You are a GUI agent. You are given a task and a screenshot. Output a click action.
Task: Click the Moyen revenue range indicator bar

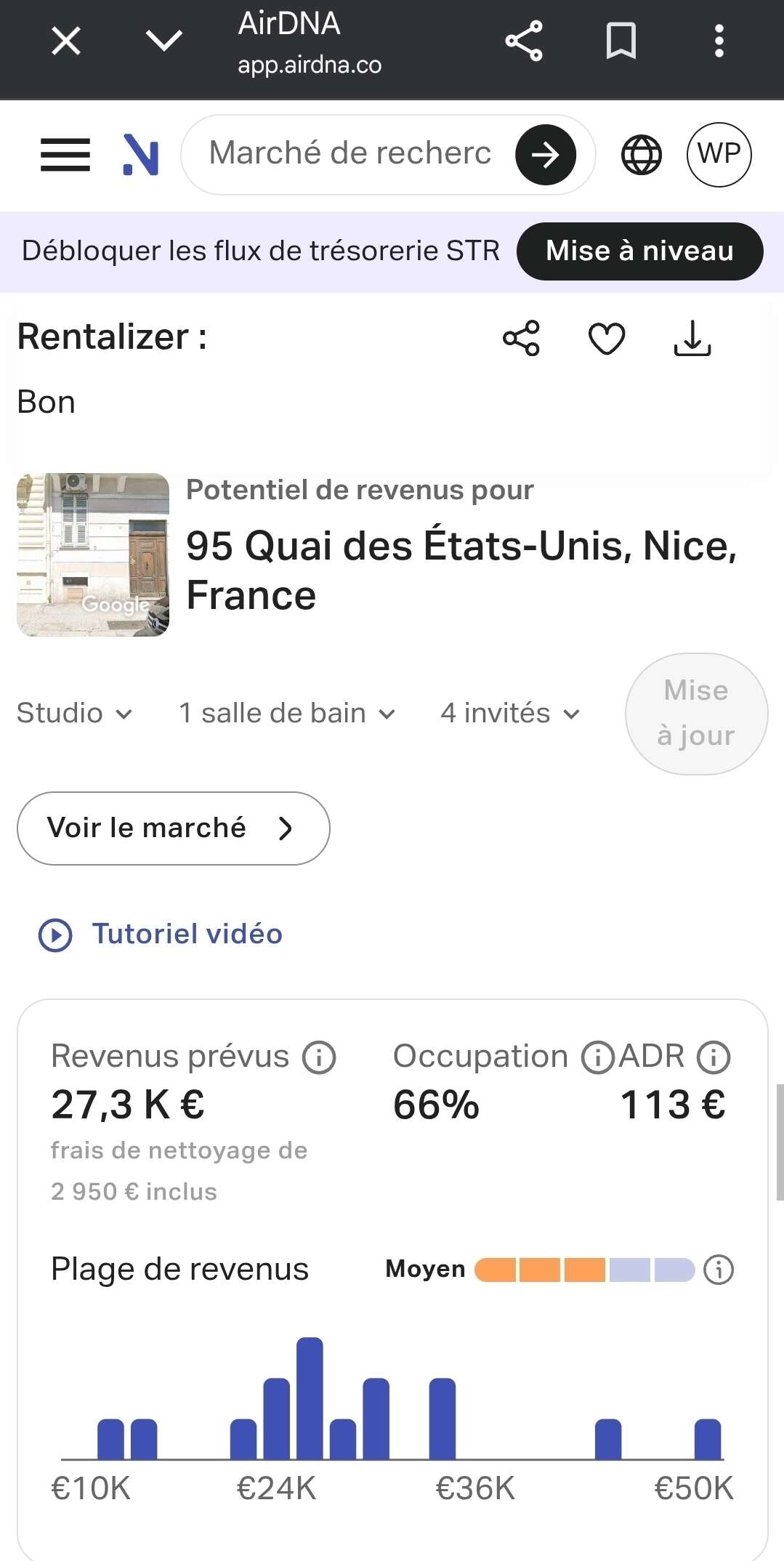click(x=584, y=1270)
